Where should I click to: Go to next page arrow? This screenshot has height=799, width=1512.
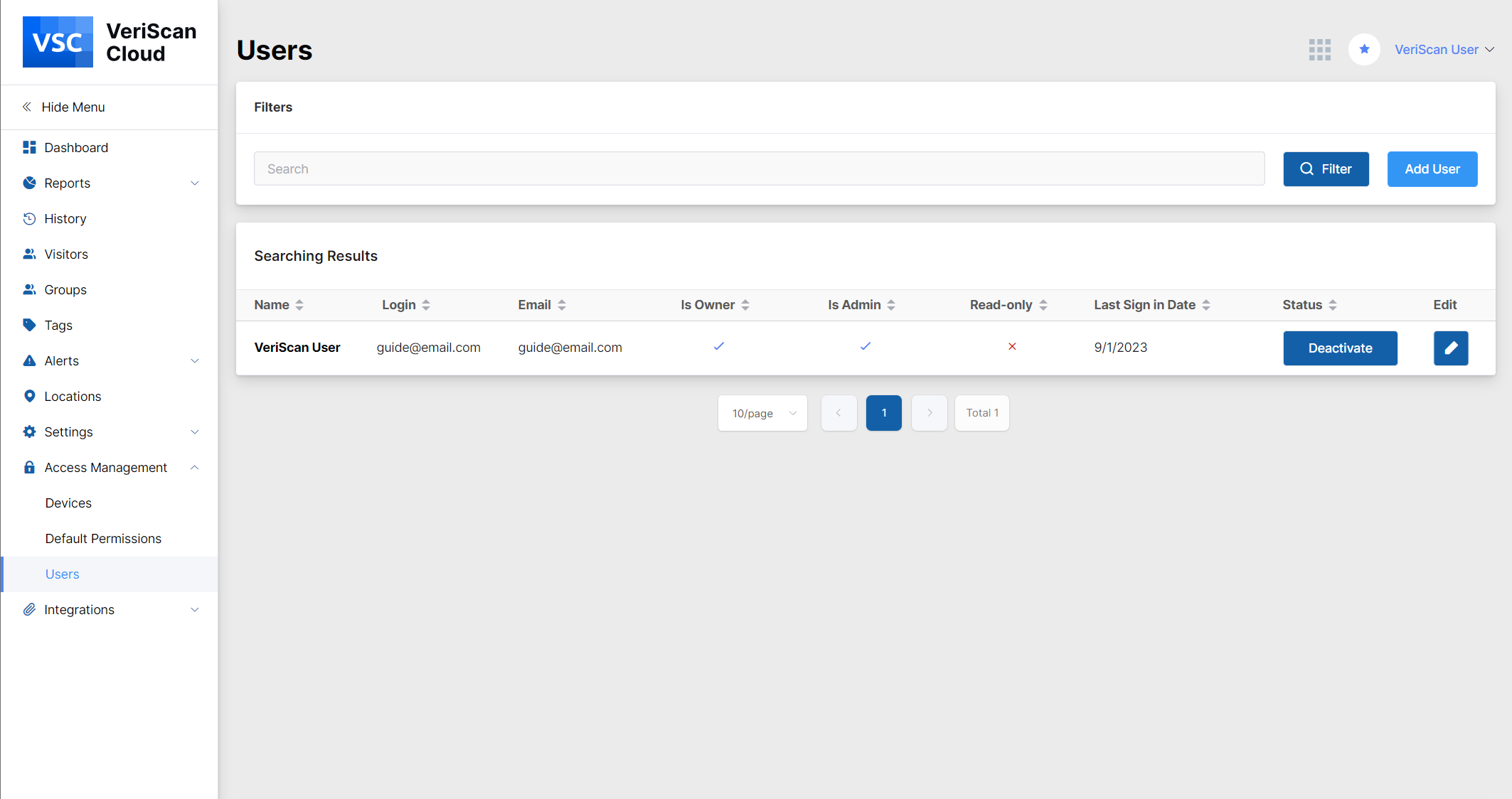930,413
